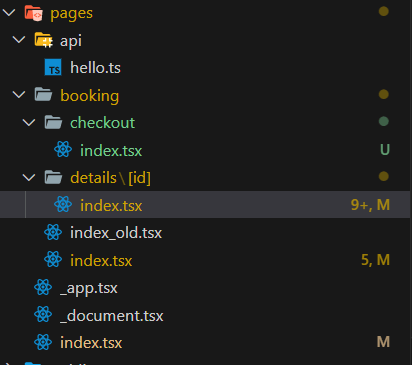Open index.tsx with 9+ problems
The height and width of the screenshot is (365, 412).
[x=111, y=205]
